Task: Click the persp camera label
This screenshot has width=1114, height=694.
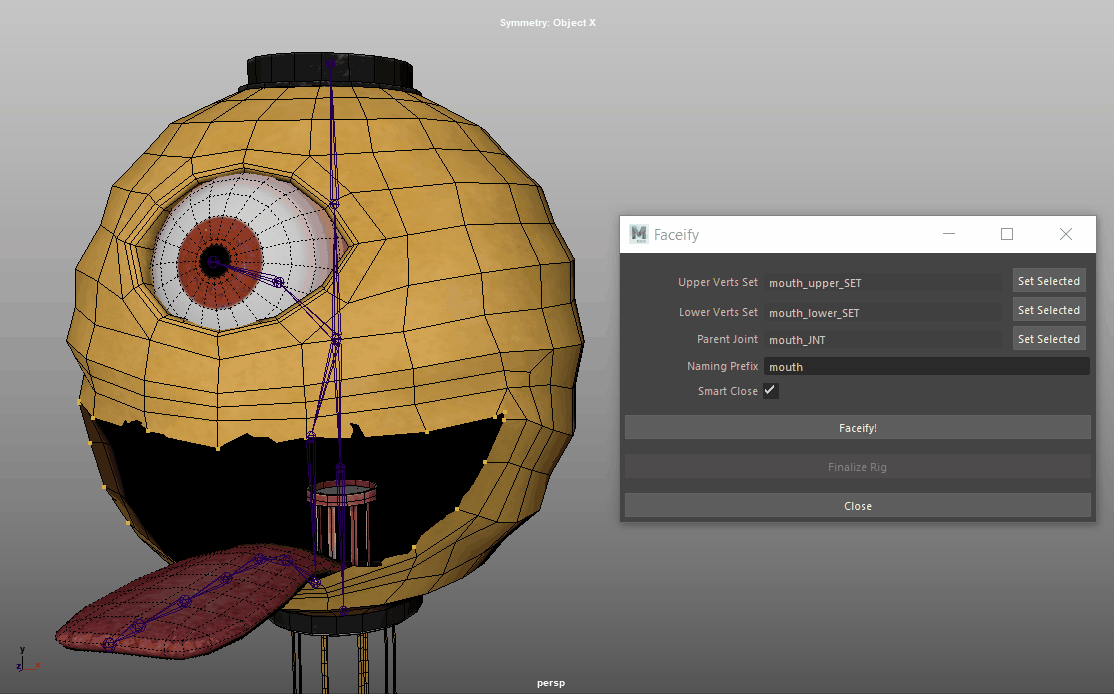Action: [x=551, y=683]
